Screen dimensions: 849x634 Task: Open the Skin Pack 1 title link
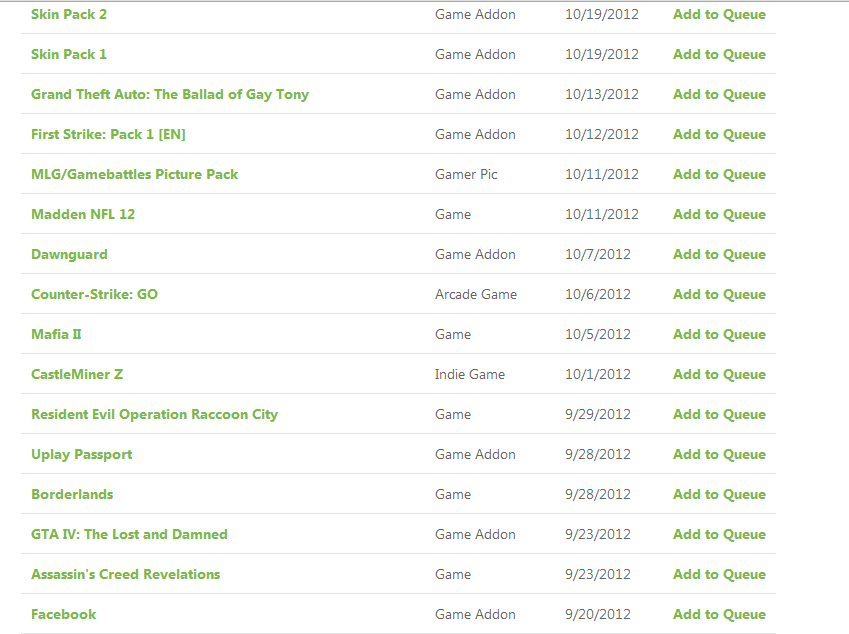[x=69, y=54]
